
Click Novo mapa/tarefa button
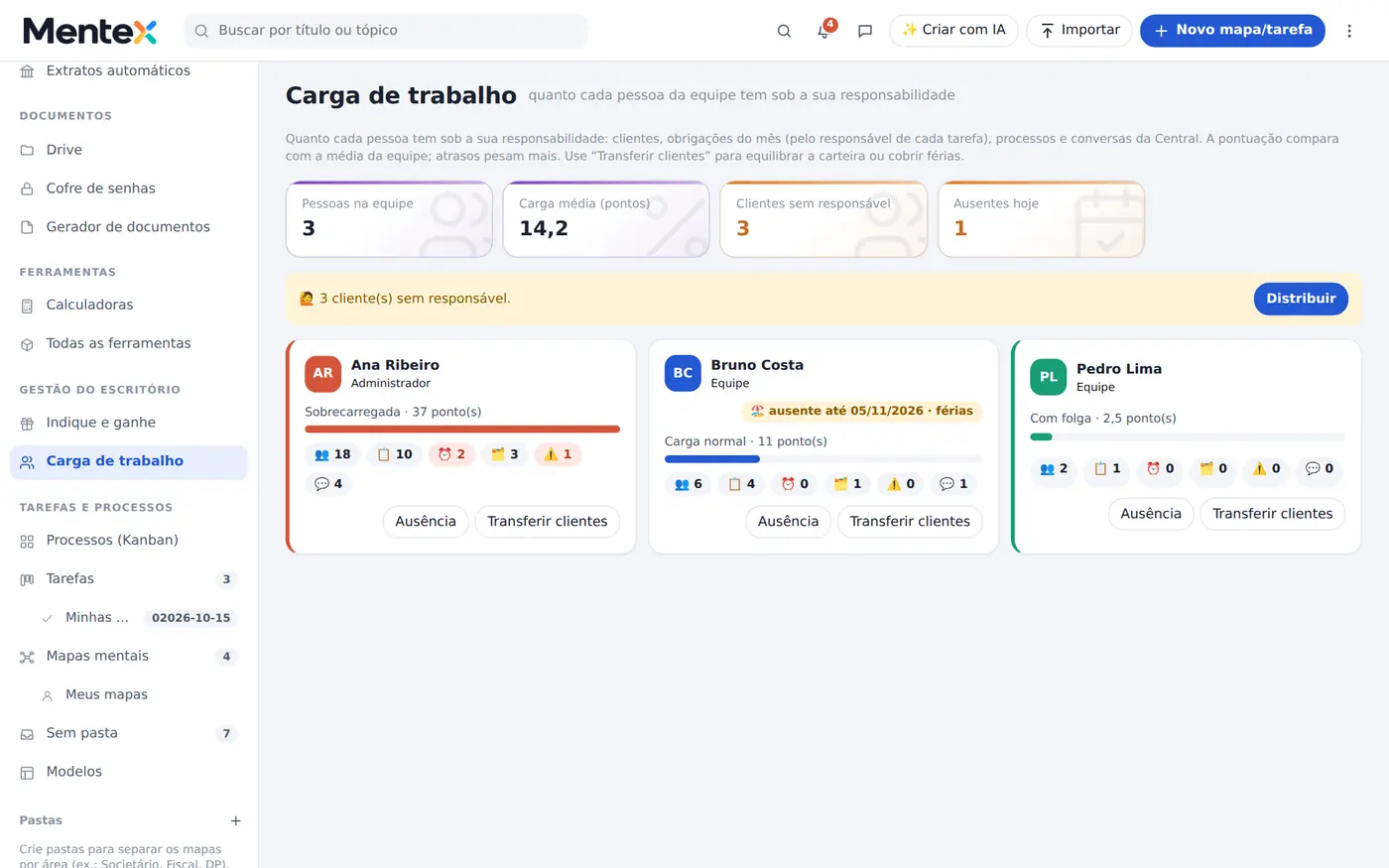click(x=1232, y=31)
